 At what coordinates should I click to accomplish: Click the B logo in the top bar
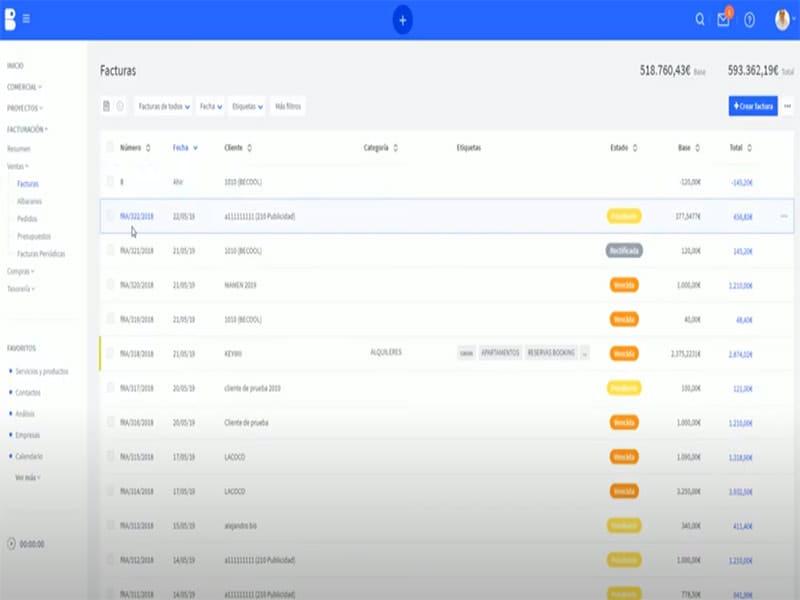point(10,19)
